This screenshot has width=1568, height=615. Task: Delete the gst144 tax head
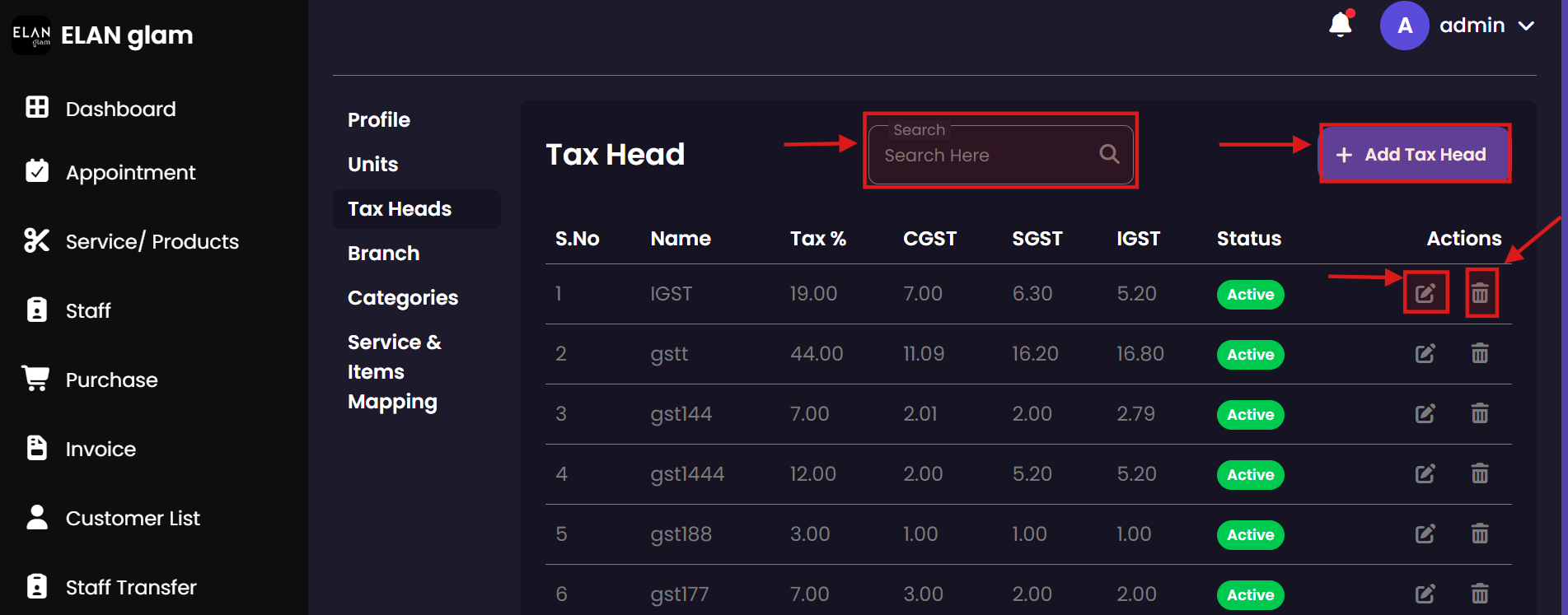(x=1480, y=413)
